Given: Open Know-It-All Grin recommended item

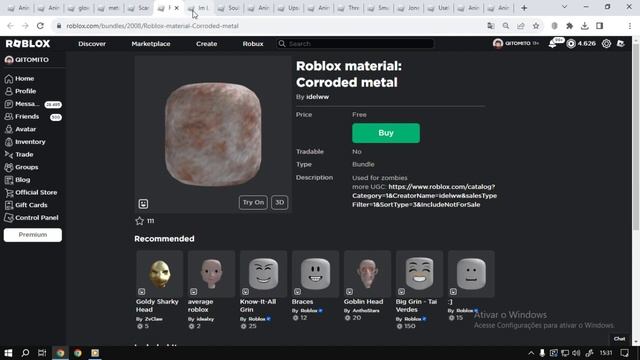Looking at the screenshot, I should [263, 290].
